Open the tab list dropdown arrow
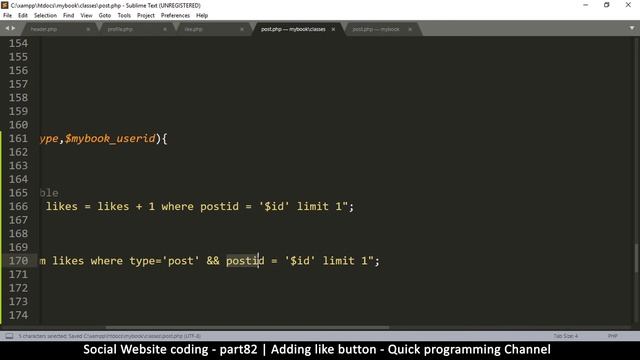 point(632,28)
